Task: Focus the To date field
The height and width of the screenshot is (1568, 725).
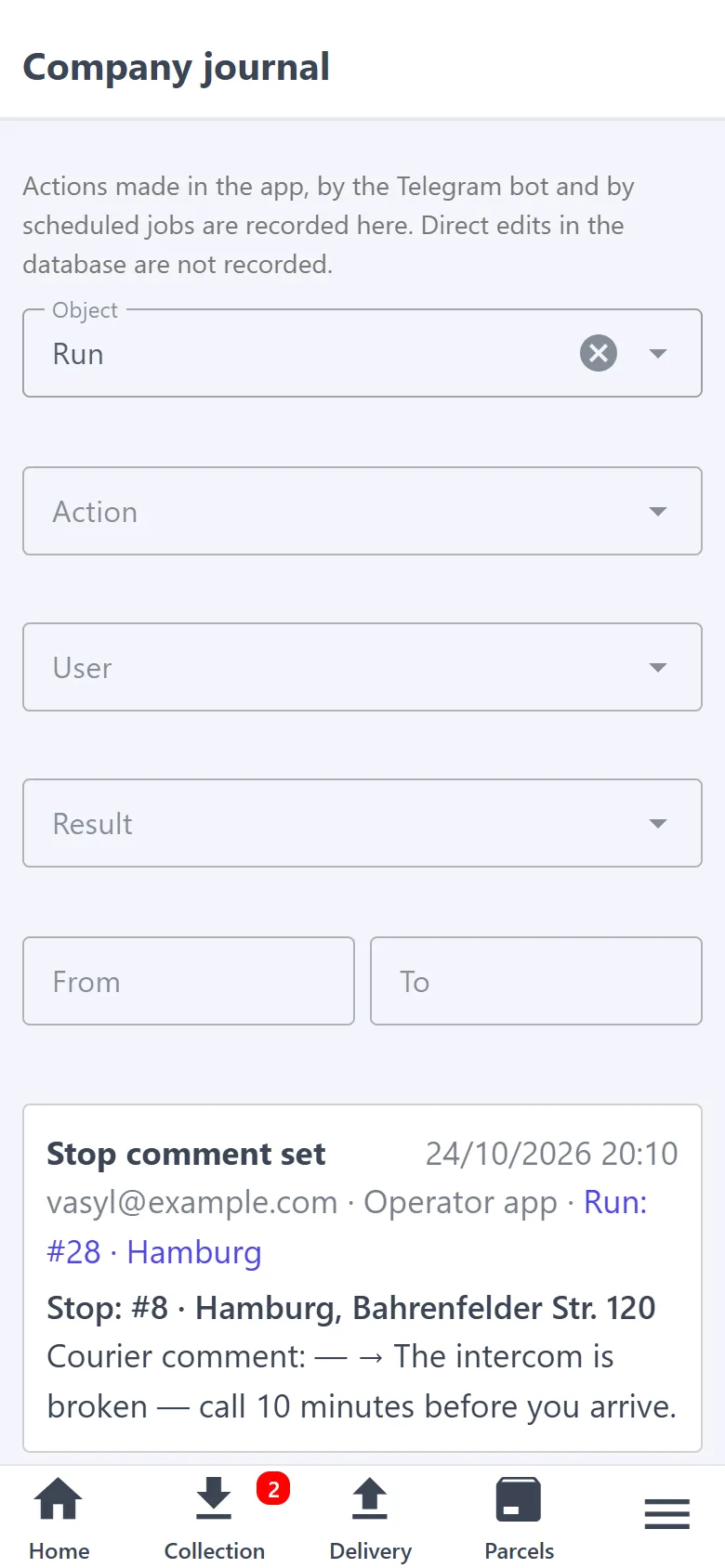Action: (x=536, y=981)
